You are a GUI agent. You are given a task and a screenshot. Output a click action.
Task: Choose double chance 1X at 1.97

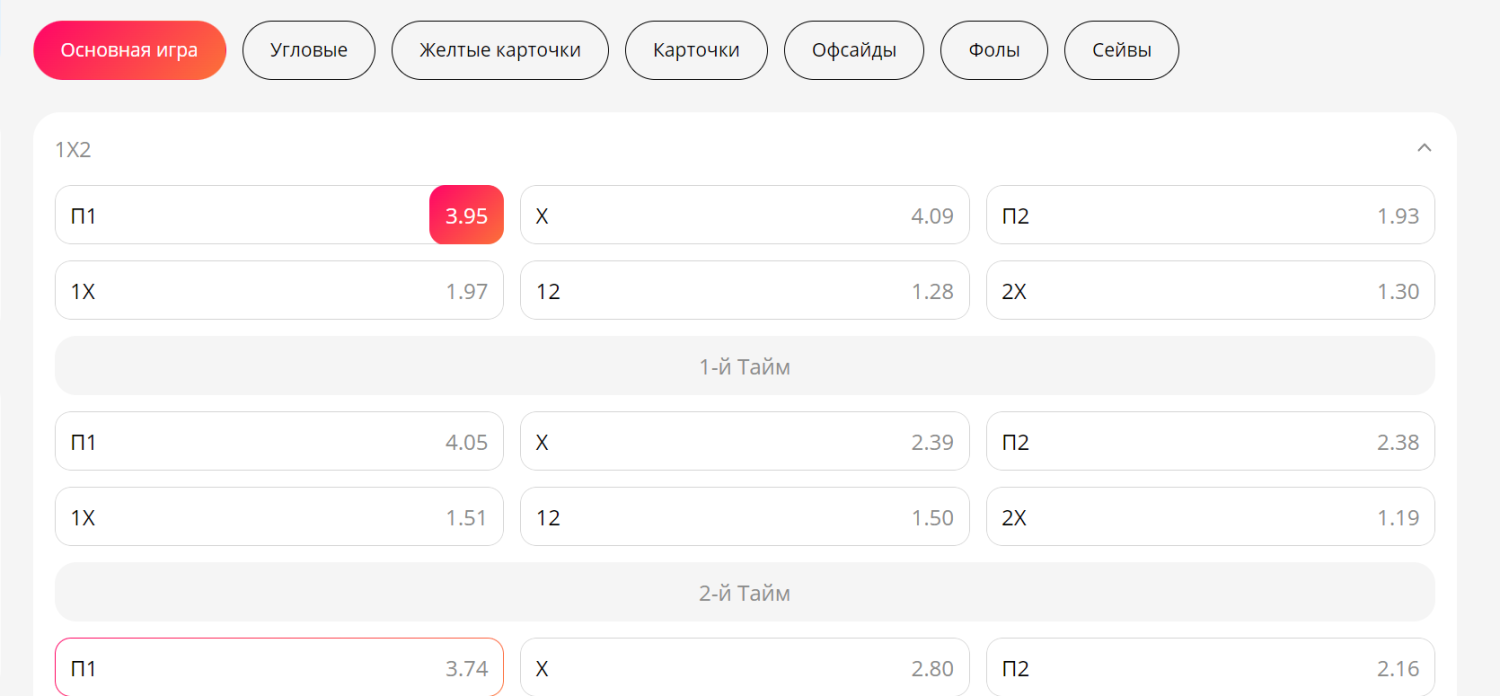point(279,291)
